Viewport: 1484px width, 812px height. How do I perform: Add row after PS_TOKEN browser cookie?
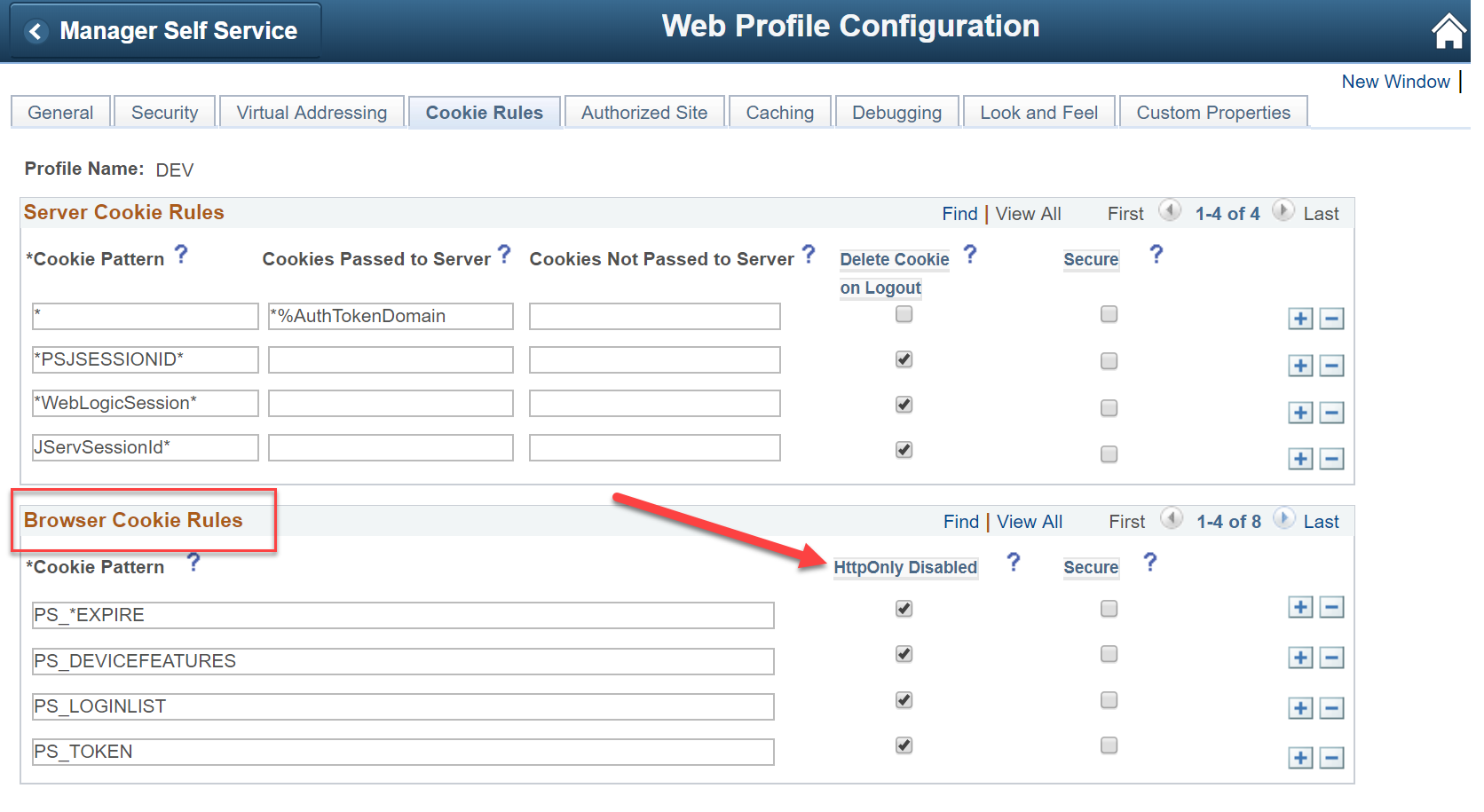(x=1300, y=758)
